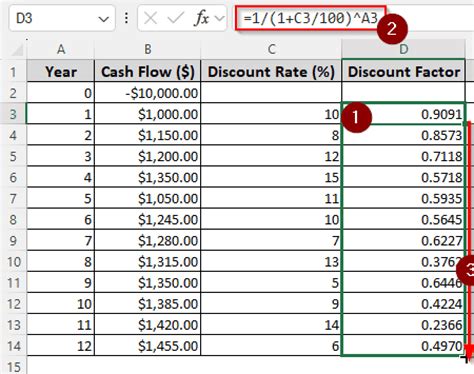Select the $1,420.00 cash flow cell

148,325
